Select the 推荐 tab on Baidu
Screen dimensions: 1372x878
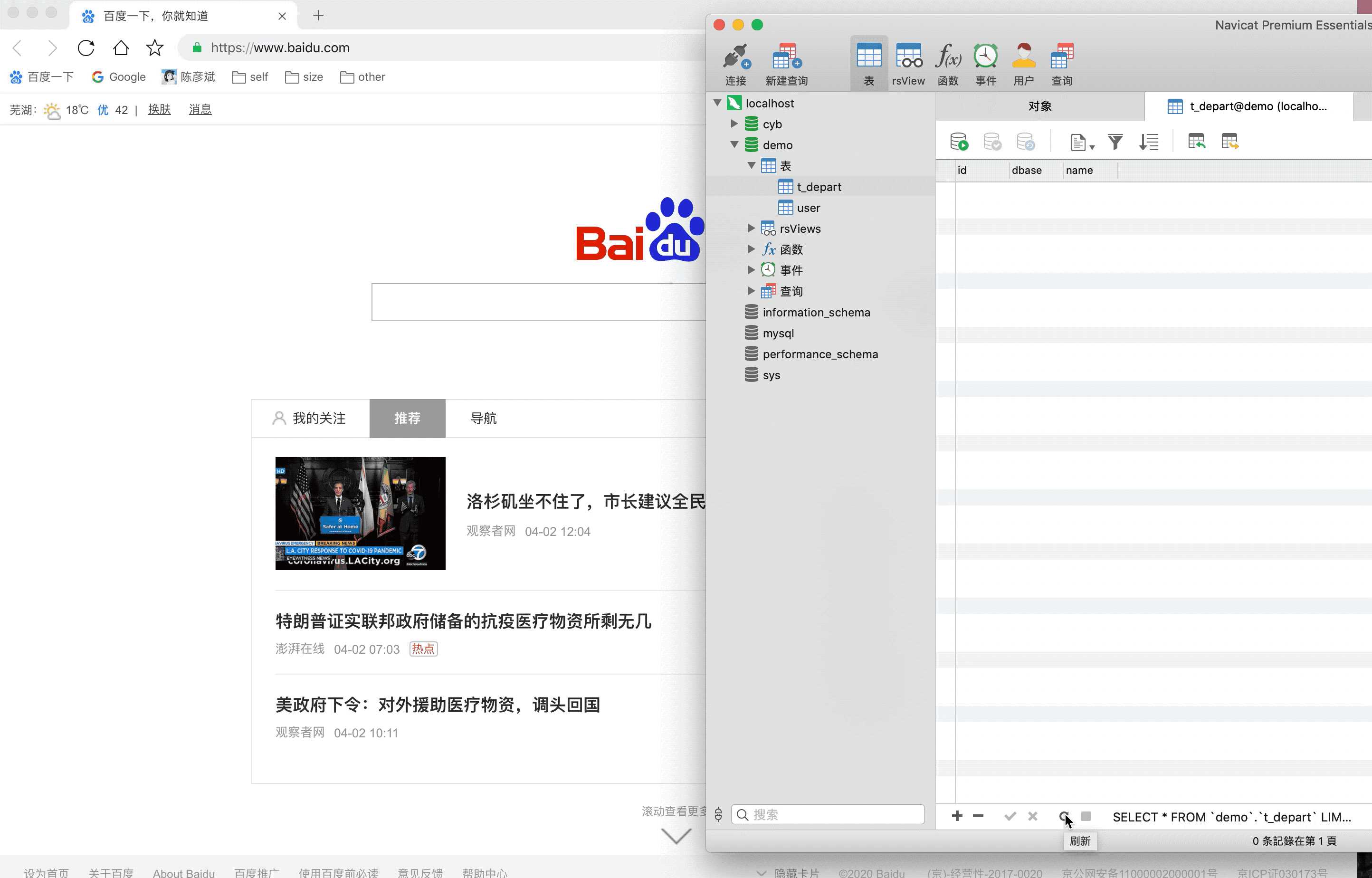(407, 418)
